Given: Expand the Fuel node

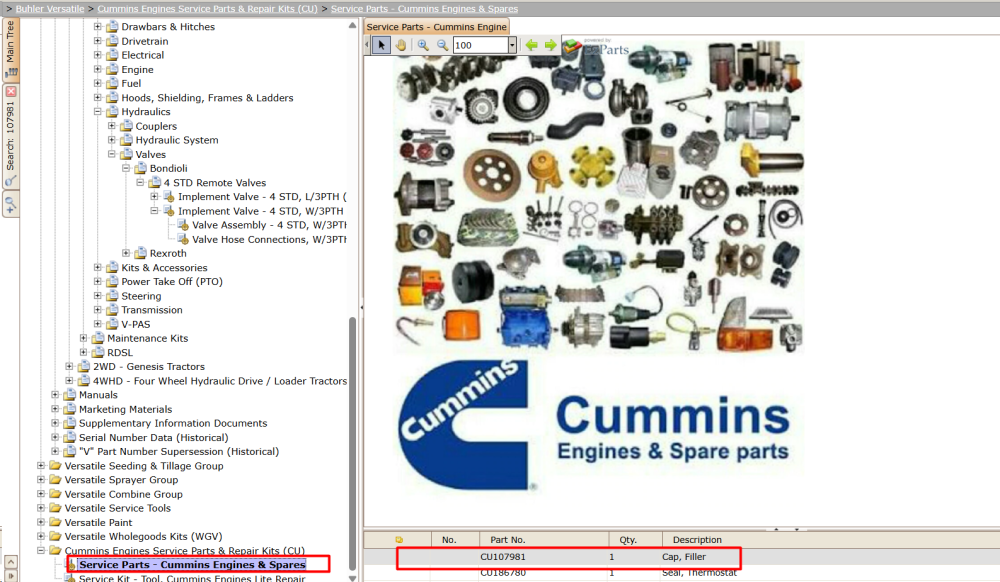Looking at the screenshot, I should (x=98, y=83).
